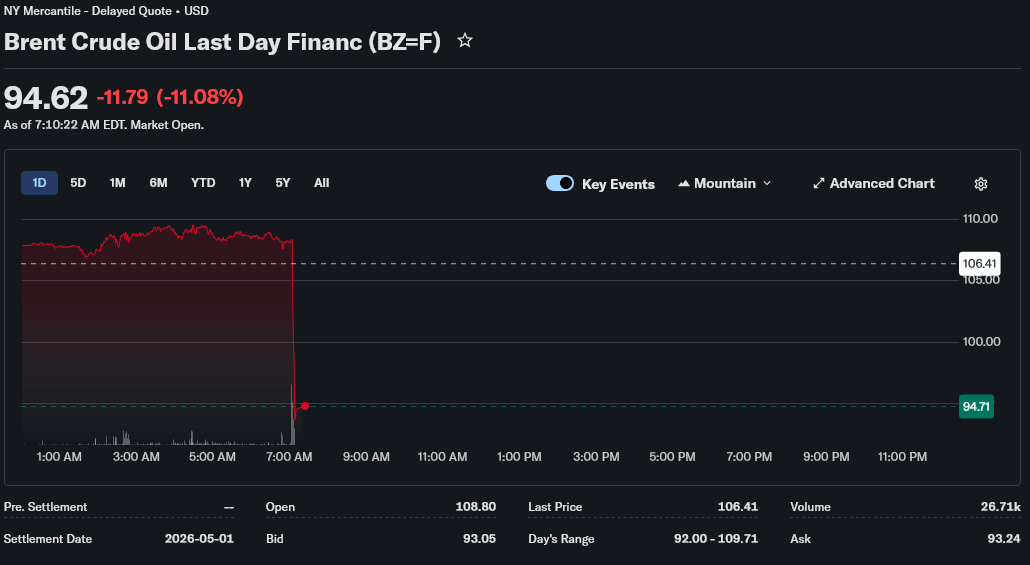Screen dimensions: 1030x565
Task: Show the All time range
Action: (321, 183)
